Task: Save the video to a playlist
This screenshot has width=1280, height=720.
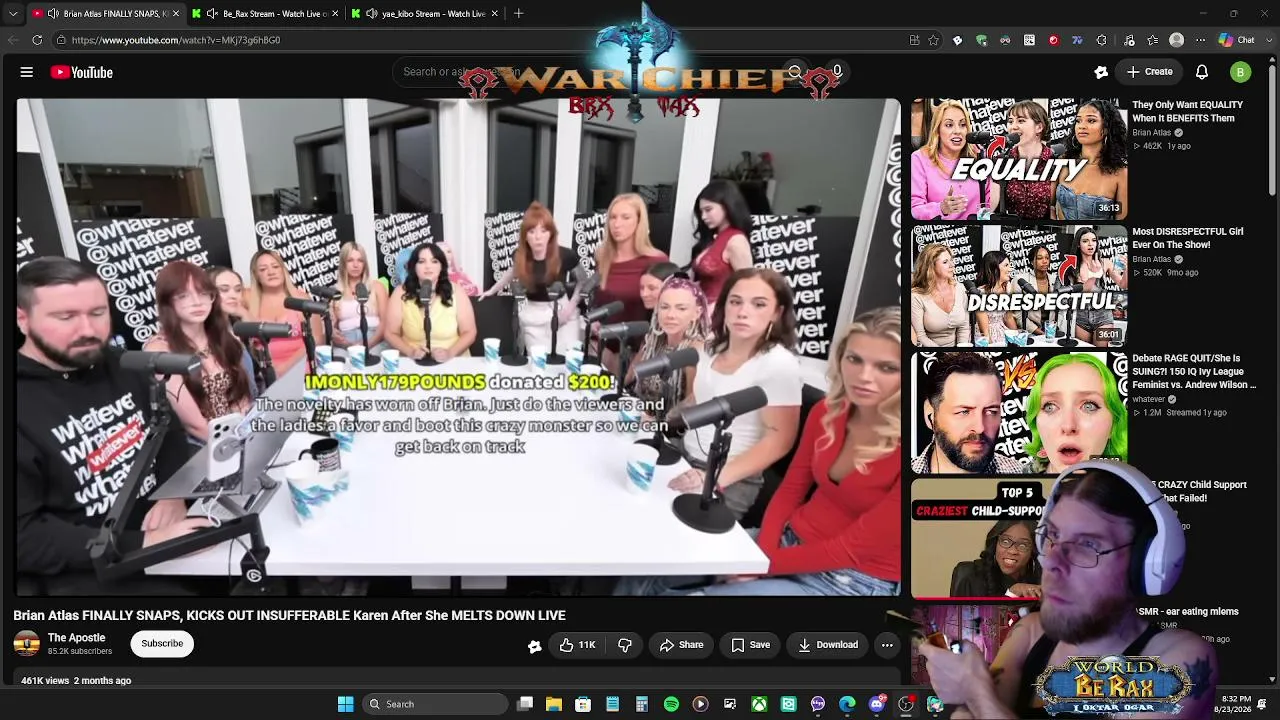Action: pos(750,645)
